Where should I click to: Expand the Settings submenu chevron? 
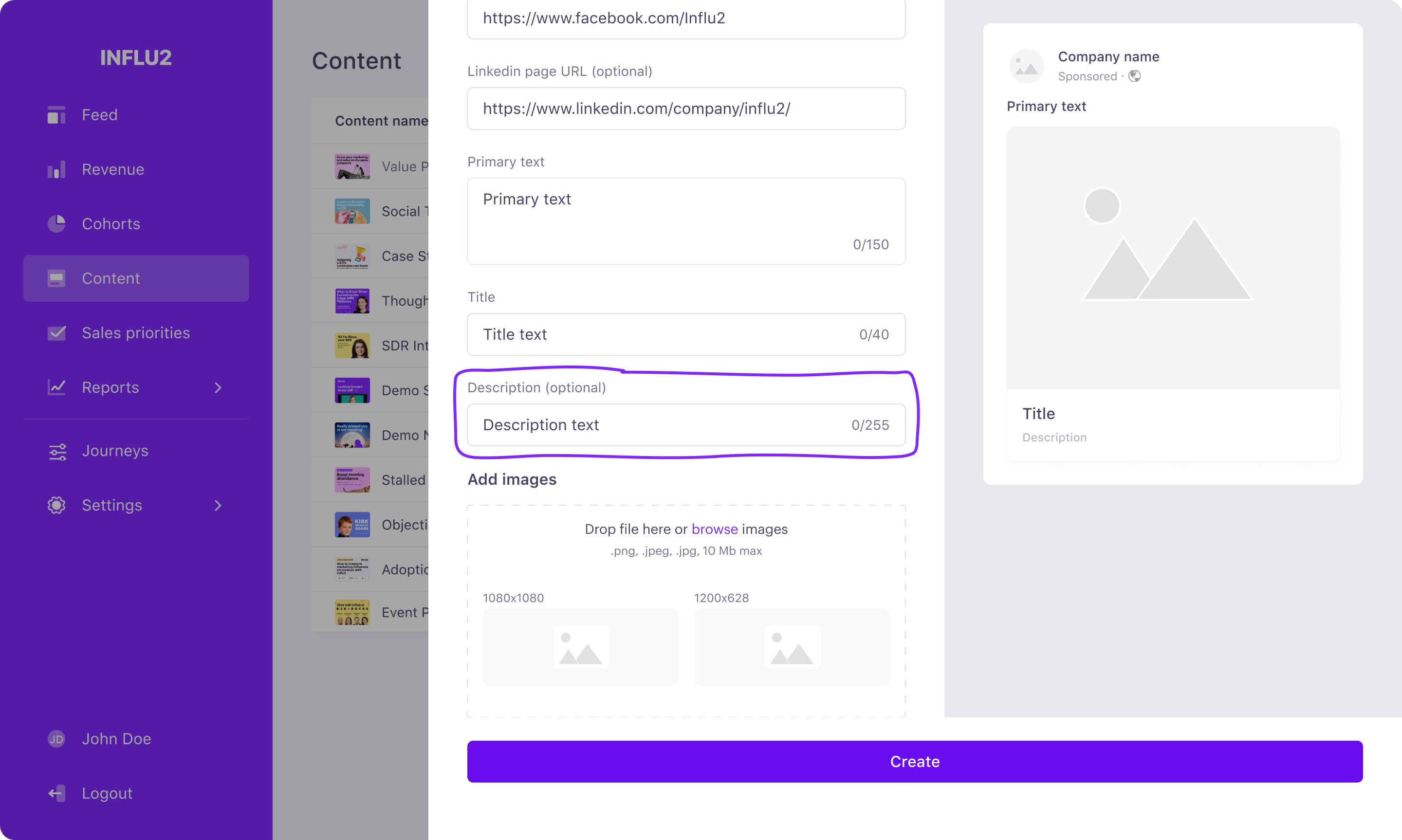(218, 505)
